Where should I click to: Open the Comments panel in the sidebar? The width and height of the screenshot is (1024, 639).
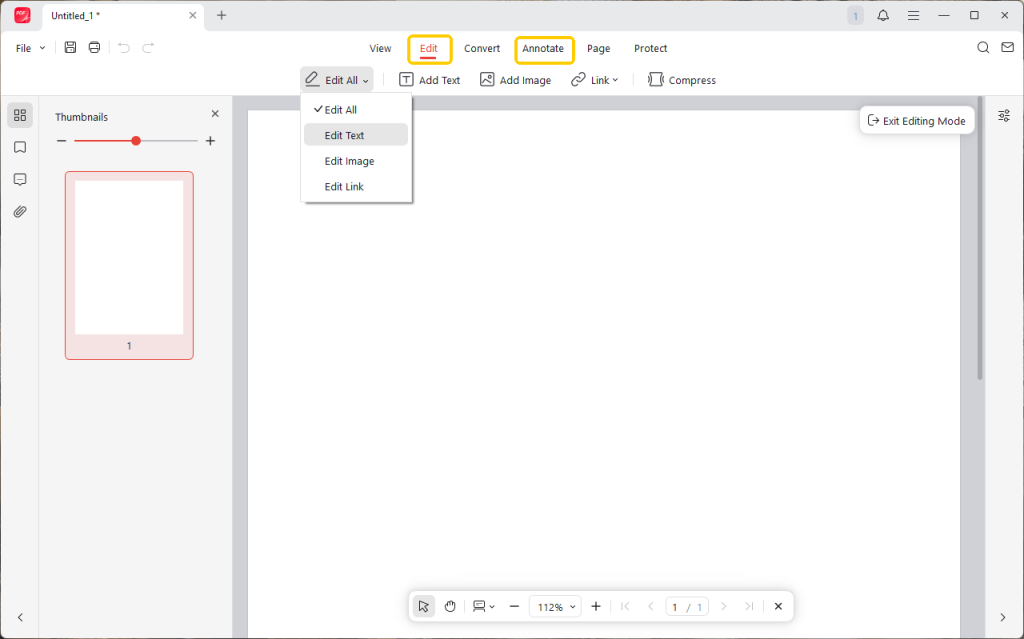(x=20, y=179)
